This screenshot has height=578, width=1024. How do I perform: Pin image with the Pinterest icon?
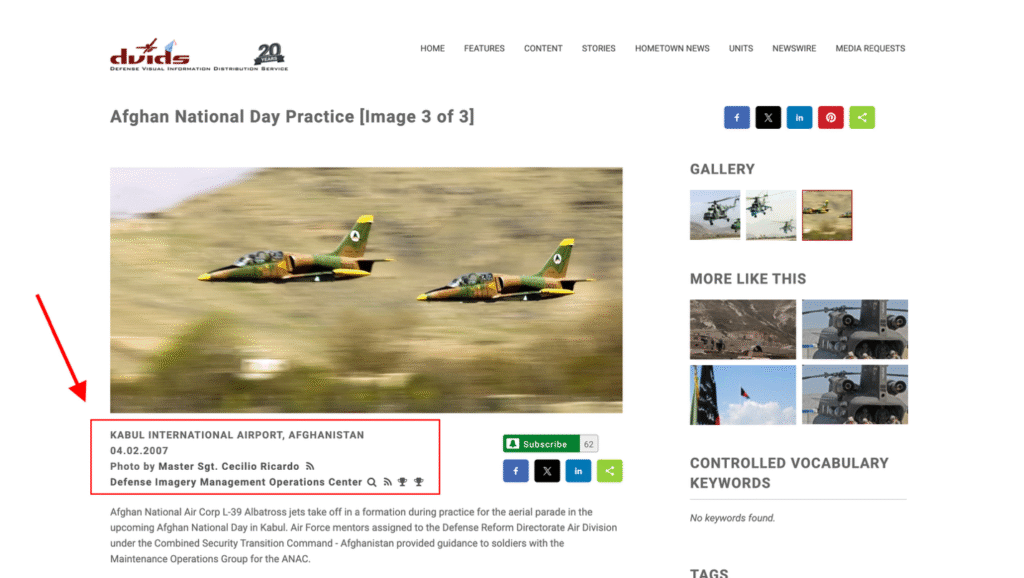pyautogui.click(x=831, y=118)
